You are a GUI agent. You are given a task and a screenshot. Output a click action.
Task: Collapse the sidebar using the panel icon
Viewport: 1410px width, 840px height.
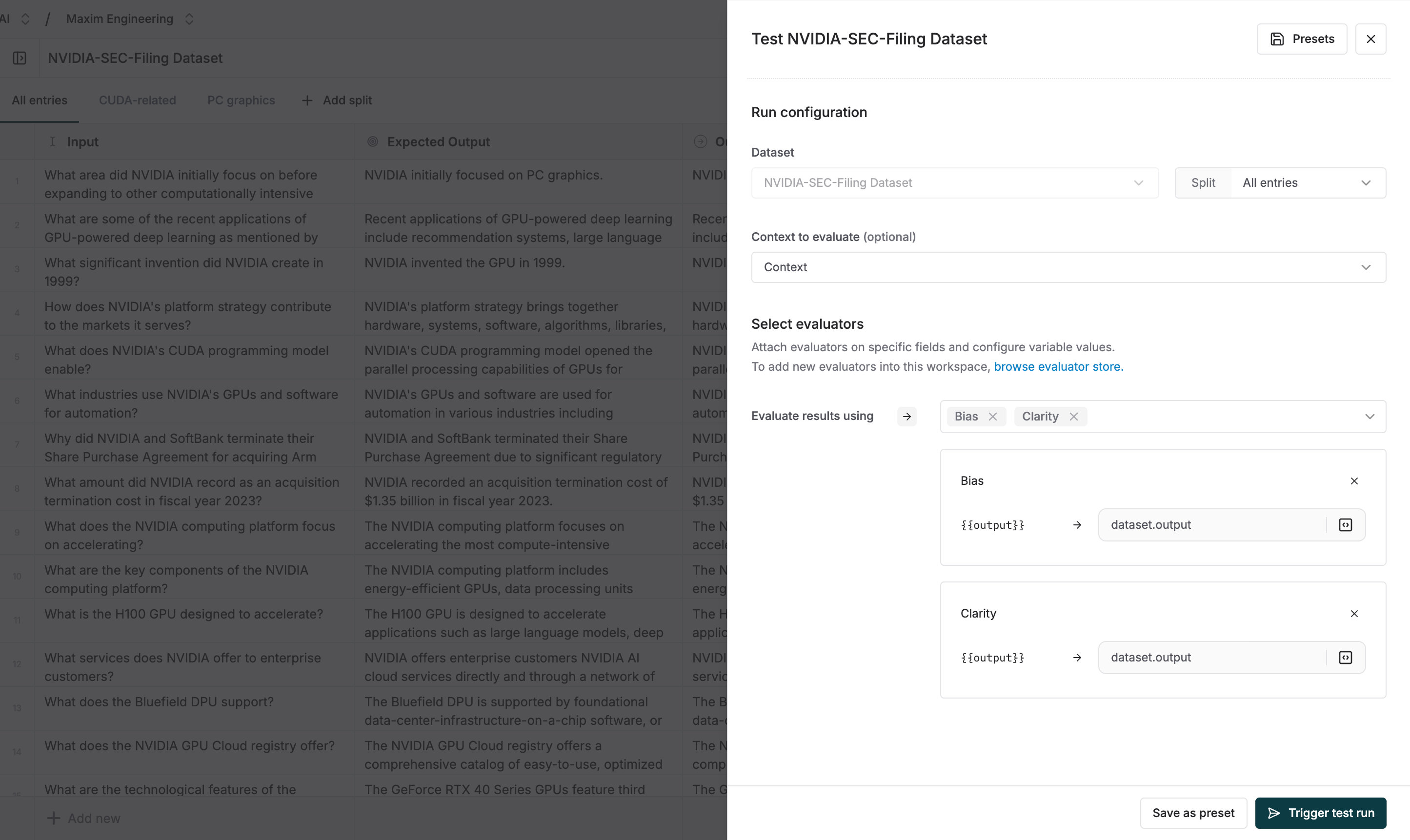[x=20, y=58]
